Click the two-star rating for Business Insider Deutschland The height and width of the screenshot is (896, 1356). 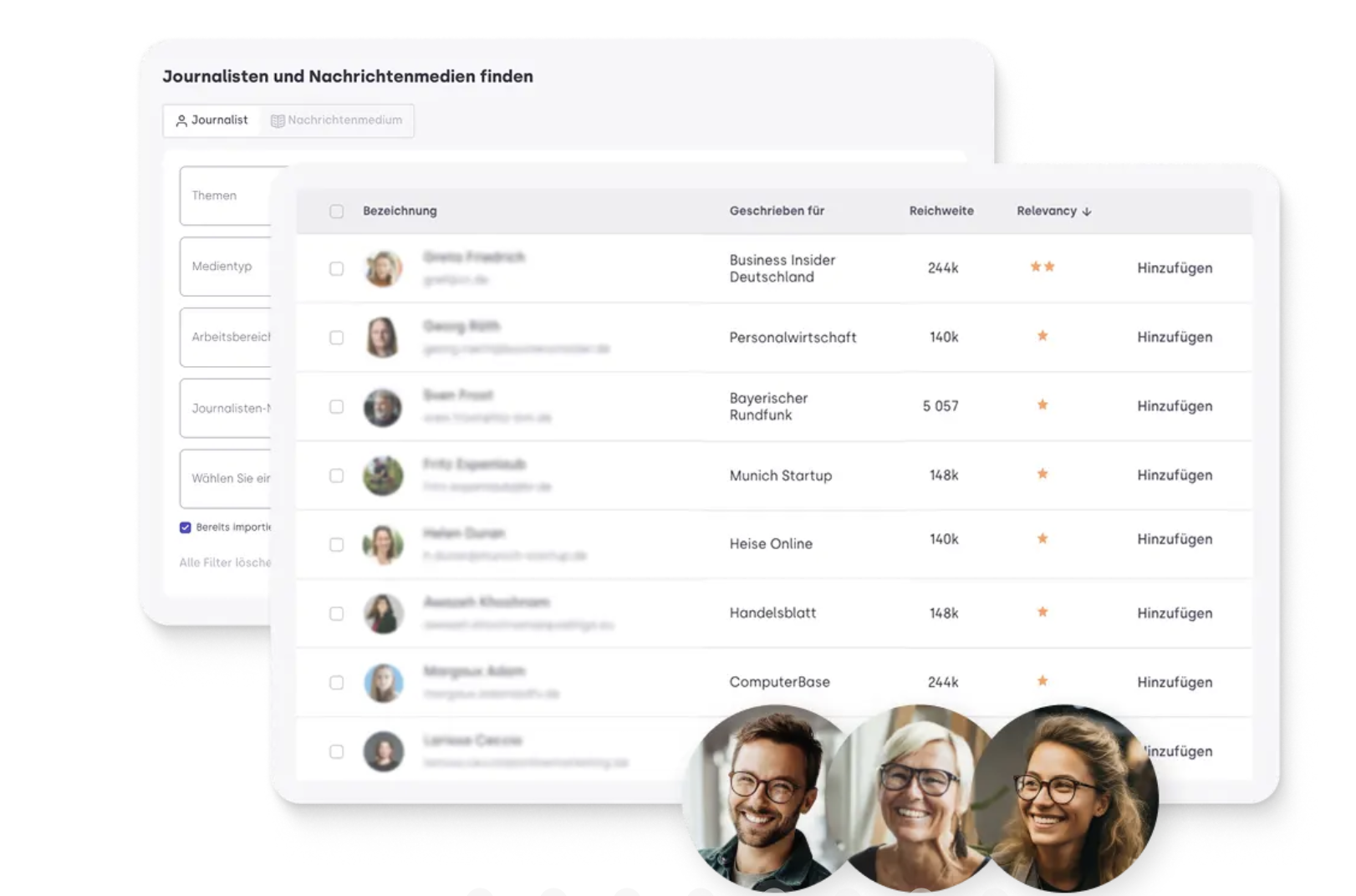tap(1042, 267)
